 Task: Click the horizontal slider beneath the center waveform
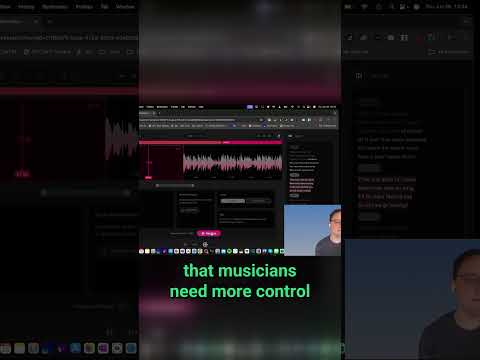175,185
